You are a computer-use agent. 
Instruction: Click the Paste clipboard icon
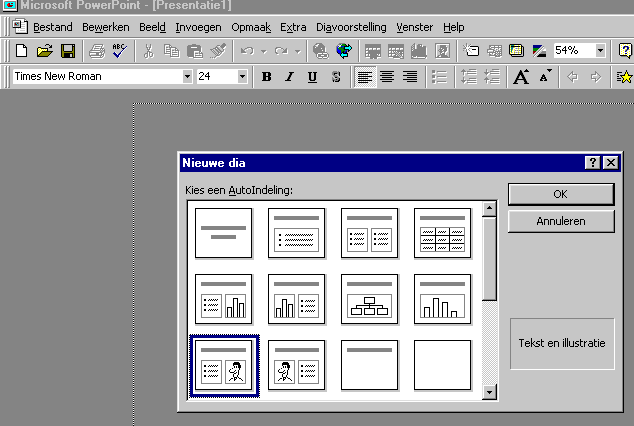[194, 51]
